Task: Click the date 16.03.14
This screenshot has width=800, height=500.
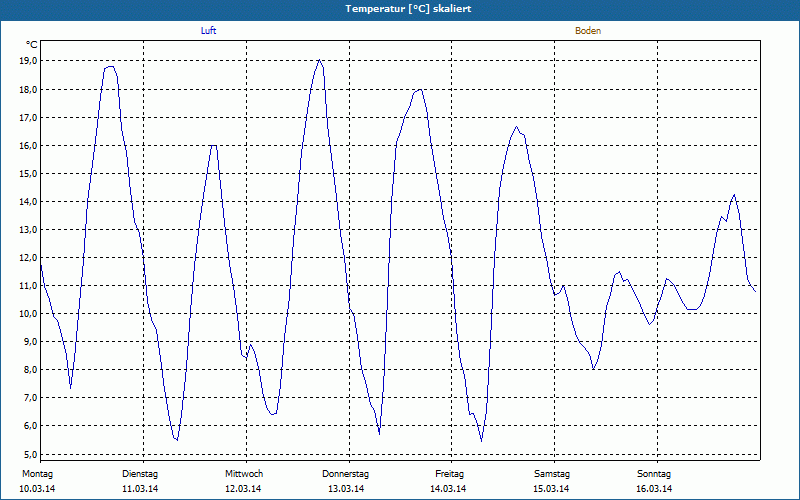Action: click(654, 489)
